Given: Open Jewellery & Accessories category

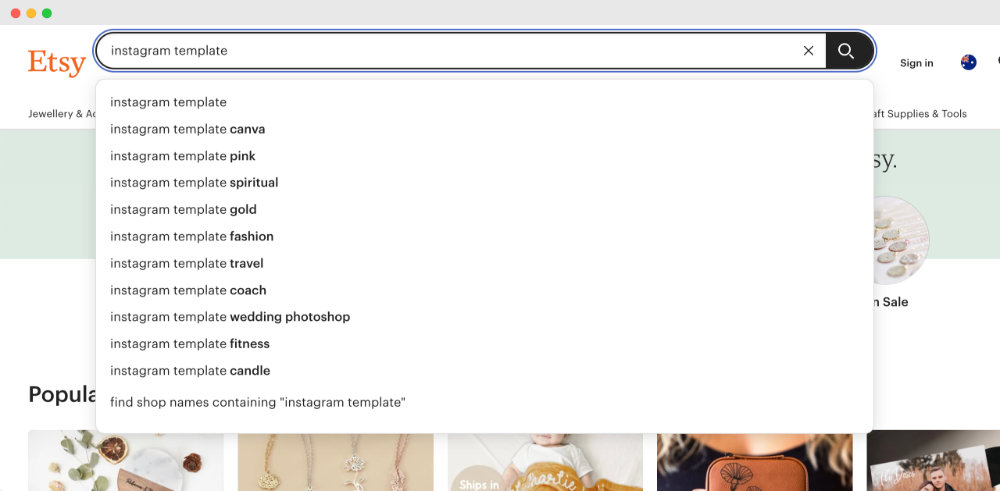Looking at the screenshot, I should 62,114.
